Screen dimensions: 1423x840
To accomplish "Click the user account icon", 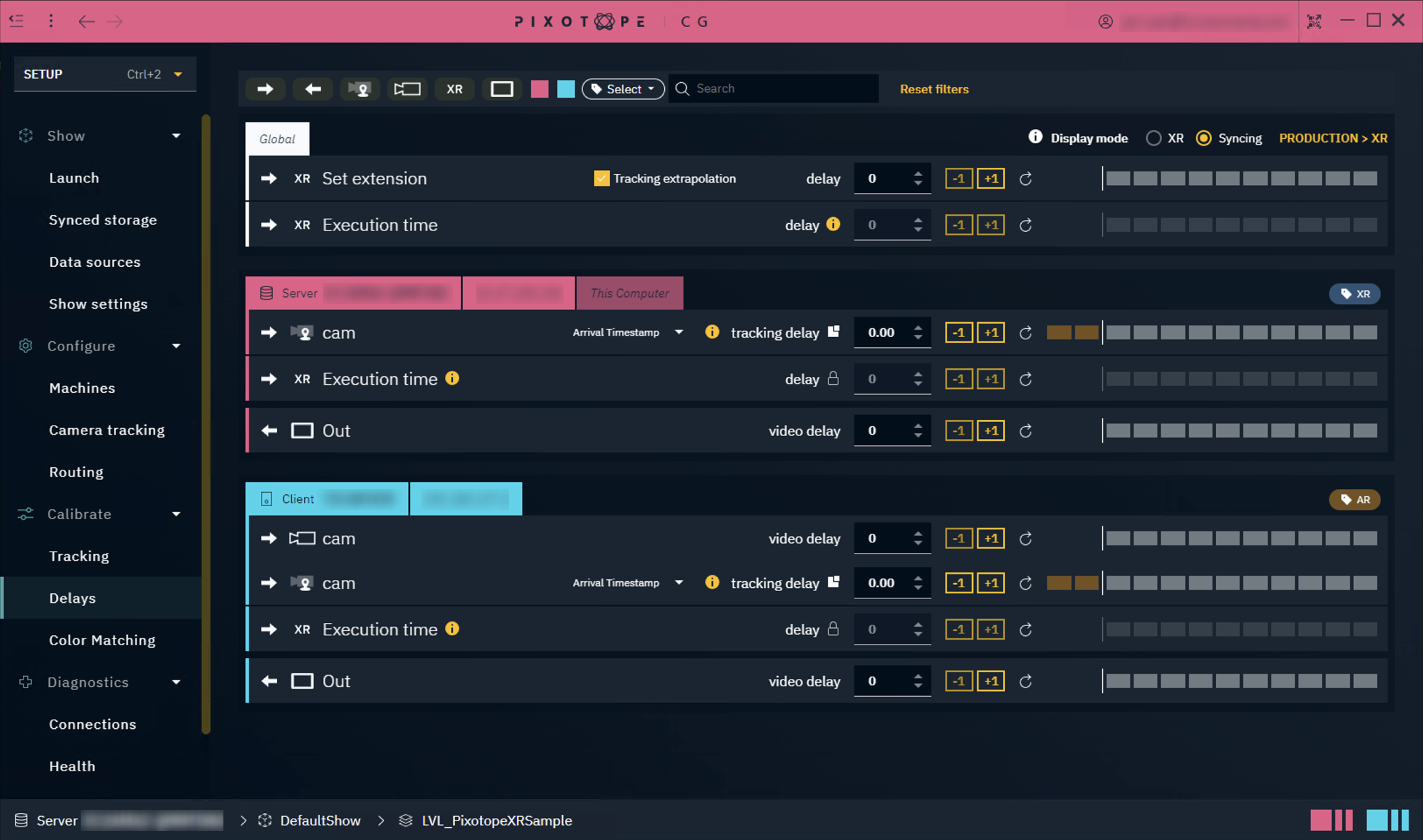I will [x=1105, y=21].
